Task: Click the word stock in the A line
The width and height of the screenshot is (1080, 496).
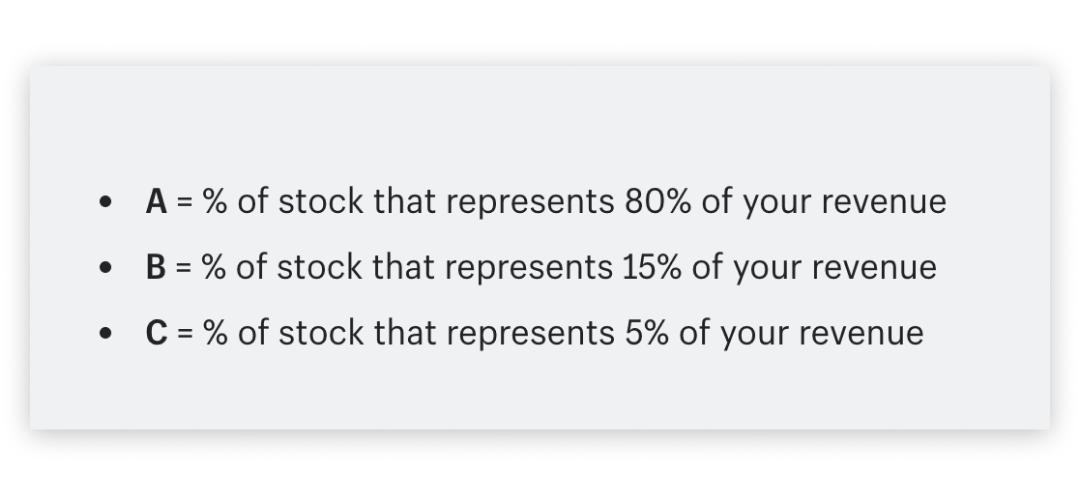Action: pyautogui.click(x=320, y=202)
